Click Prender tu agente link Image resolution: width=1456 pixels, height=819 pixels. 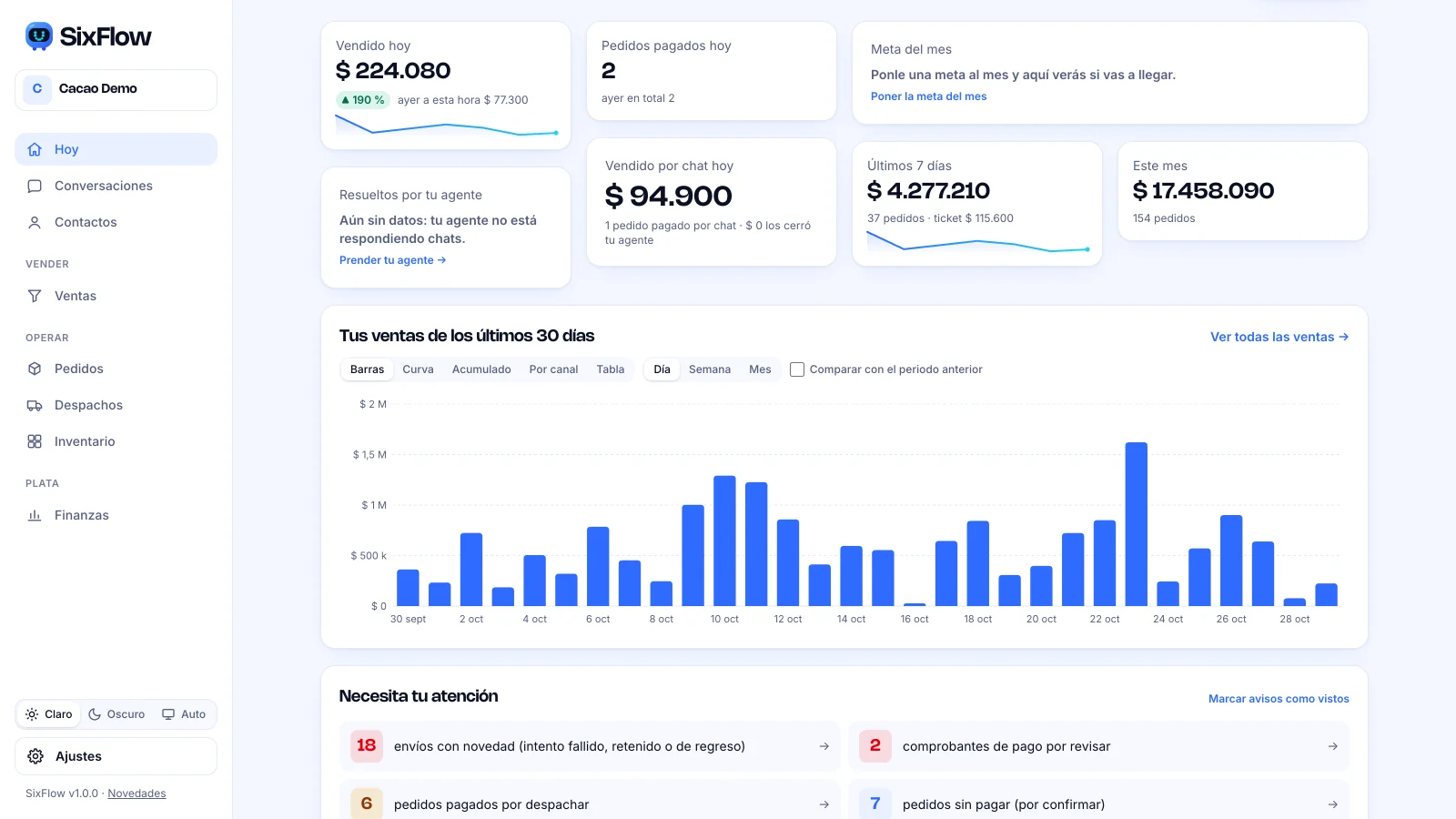[392, 260]
